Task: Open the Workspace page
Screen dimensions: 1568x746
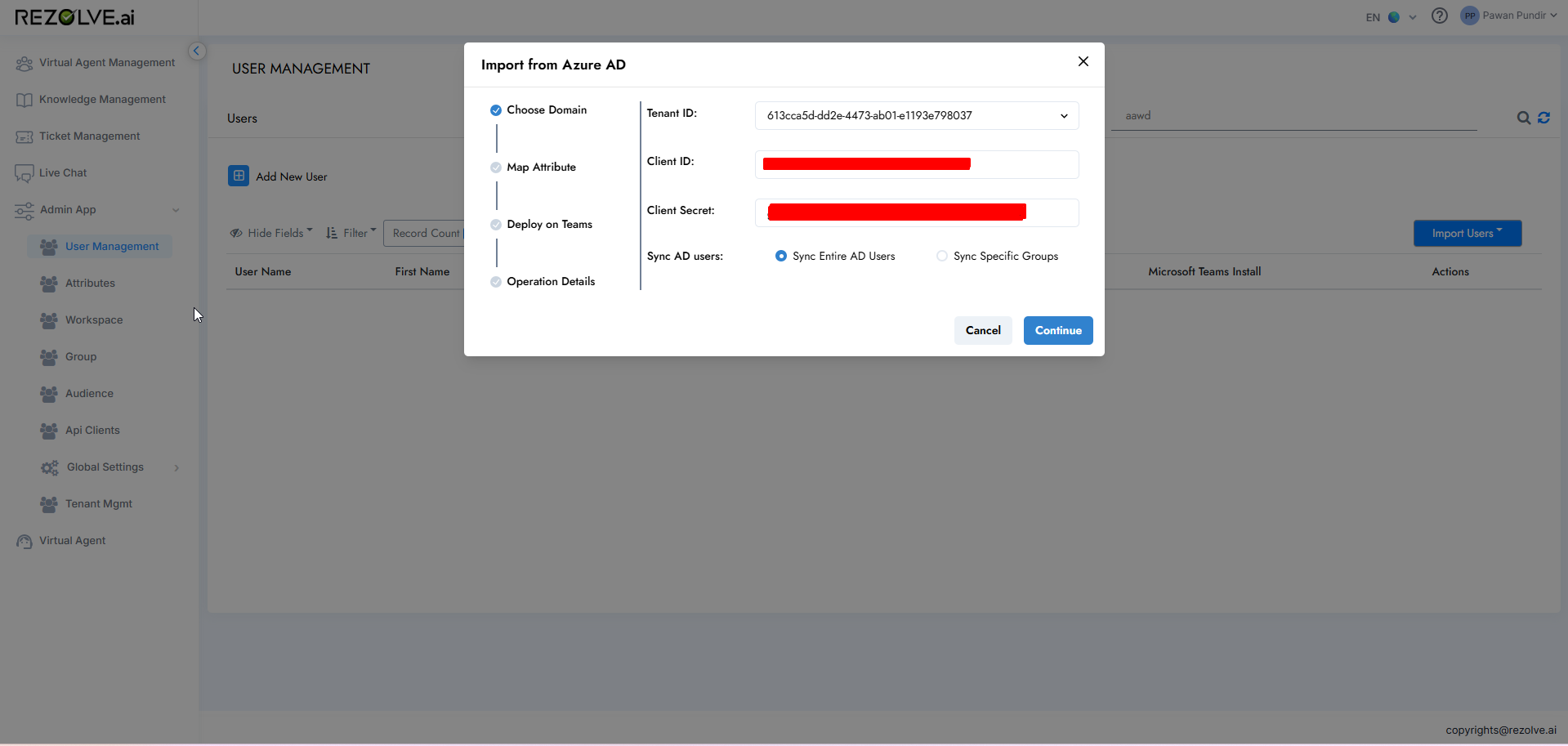Action: [94, 320]
